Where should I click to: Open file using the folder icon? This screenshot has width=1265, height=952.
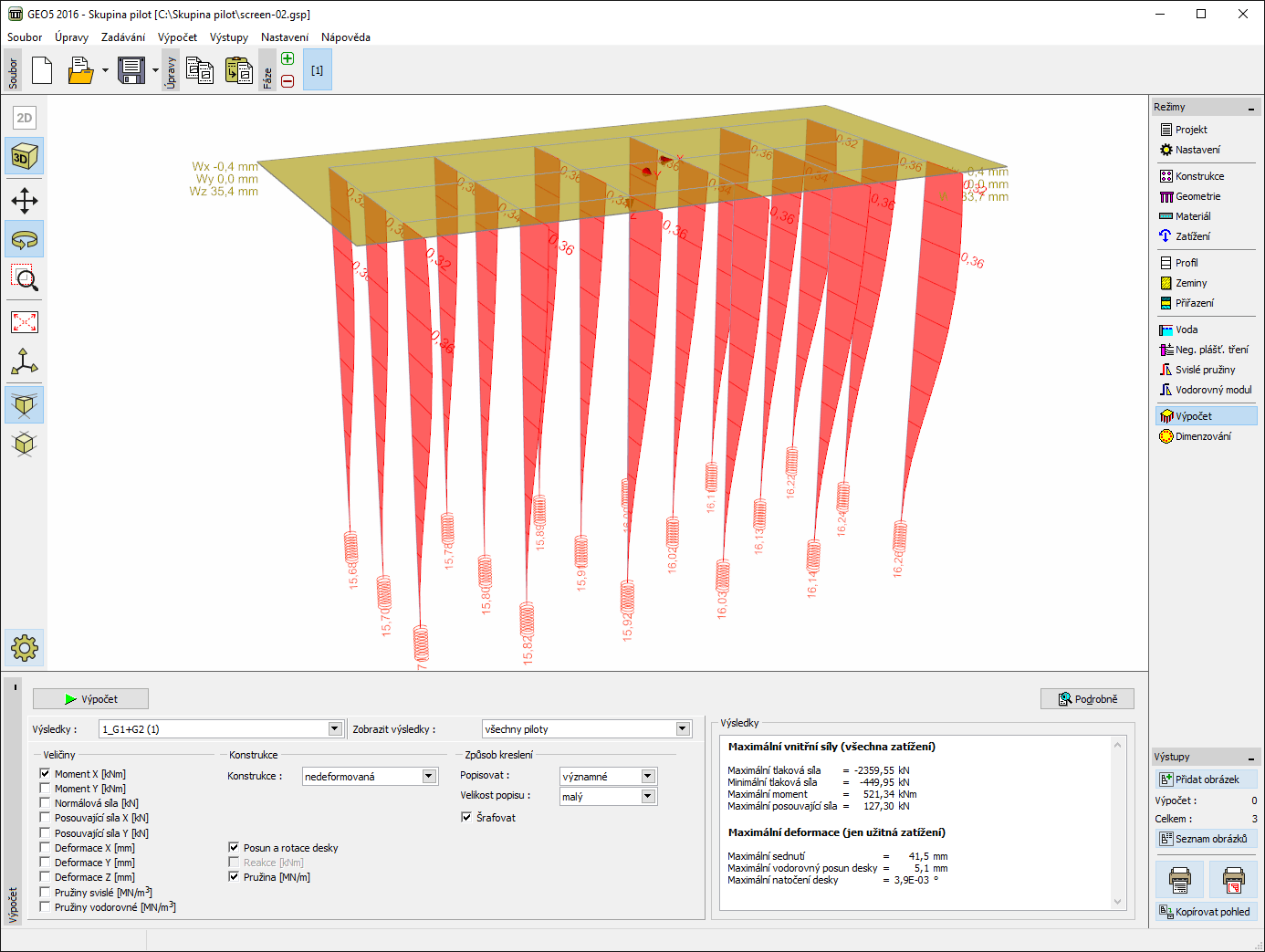click(x=80, y=70)
